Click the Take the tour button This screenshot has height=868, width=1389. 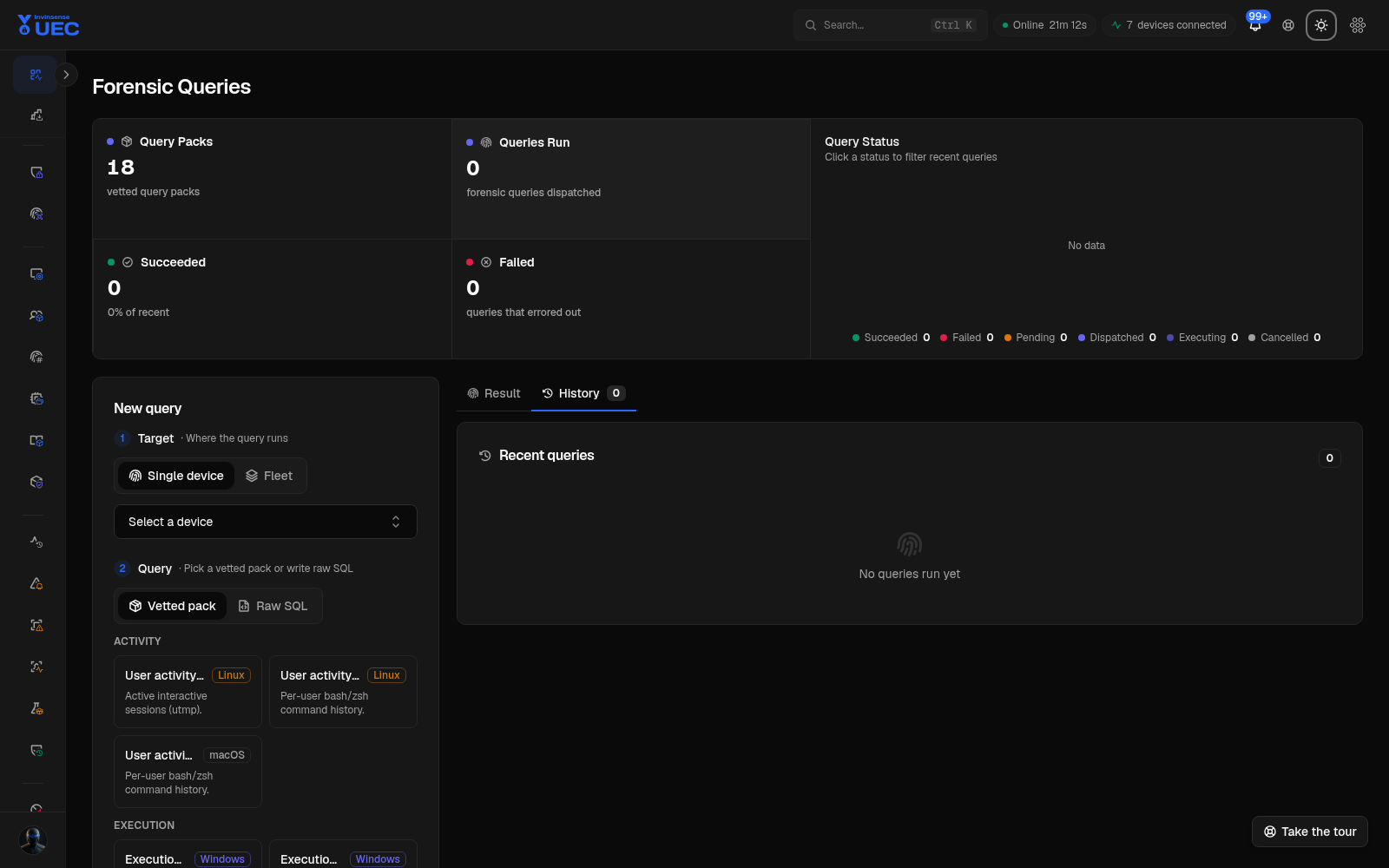pos(1310,832)
